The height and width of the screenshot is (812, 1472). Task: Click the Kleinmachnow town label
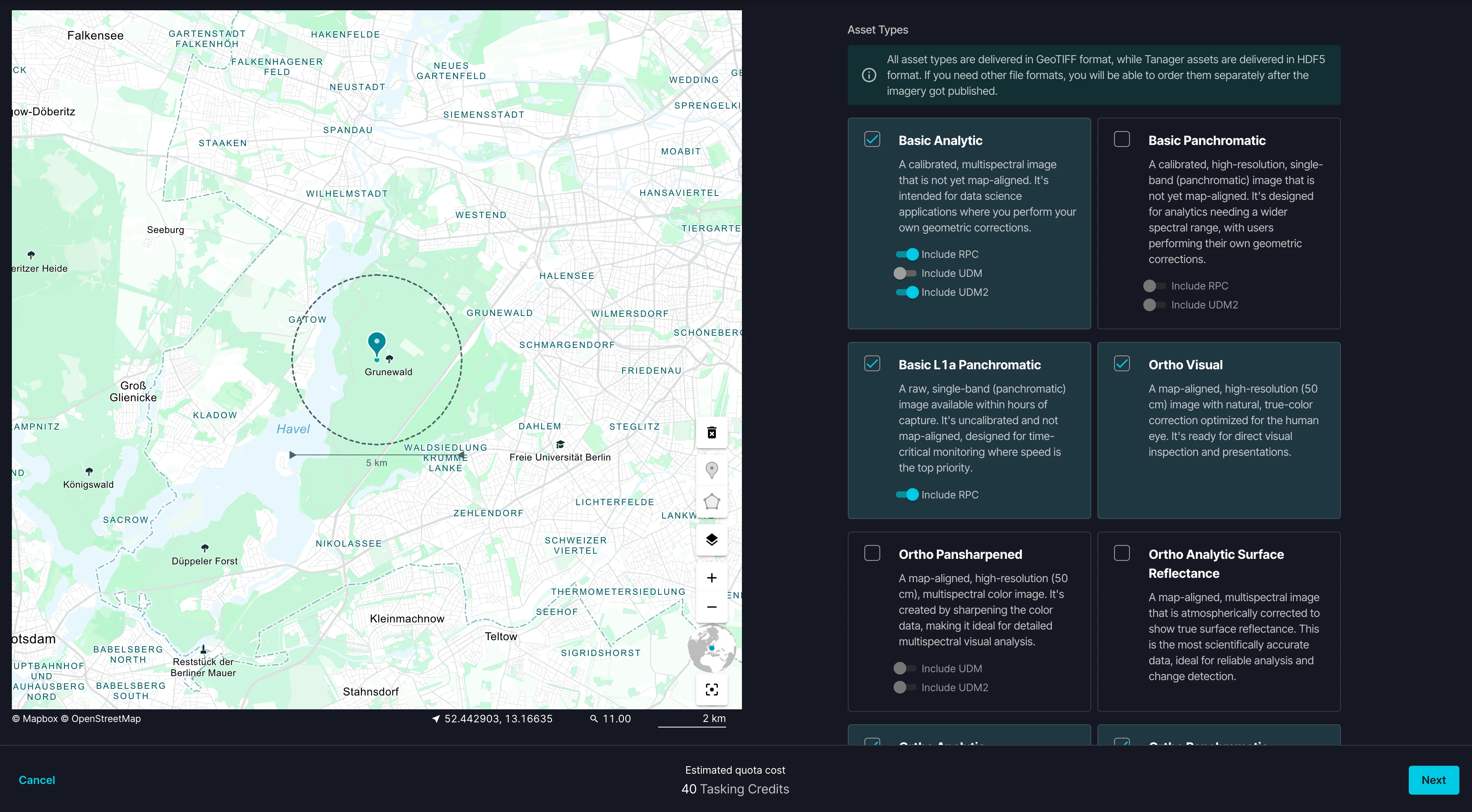tap(407, 619)
